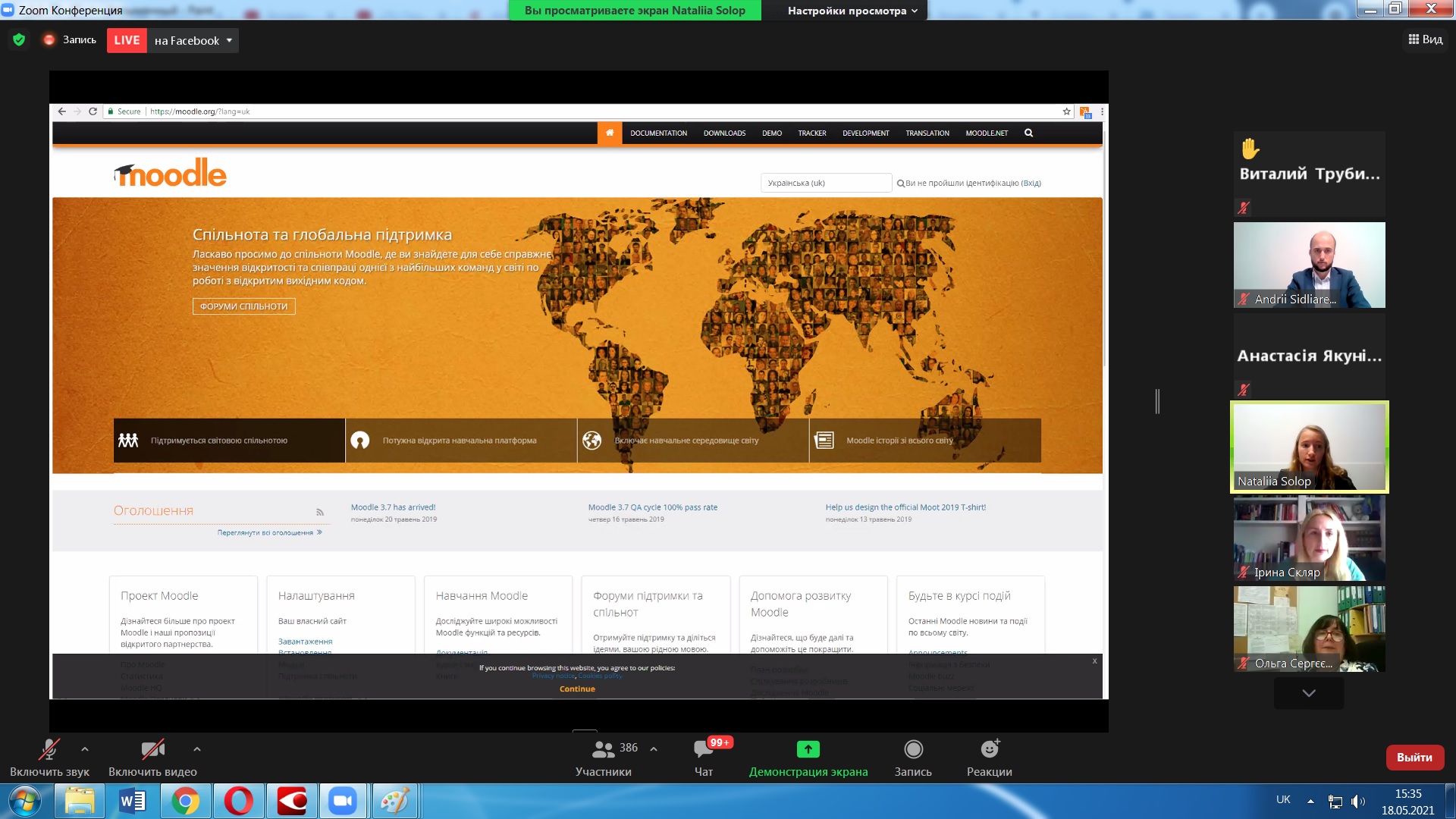Expand the audio options arrow

[x=85, y=749]
